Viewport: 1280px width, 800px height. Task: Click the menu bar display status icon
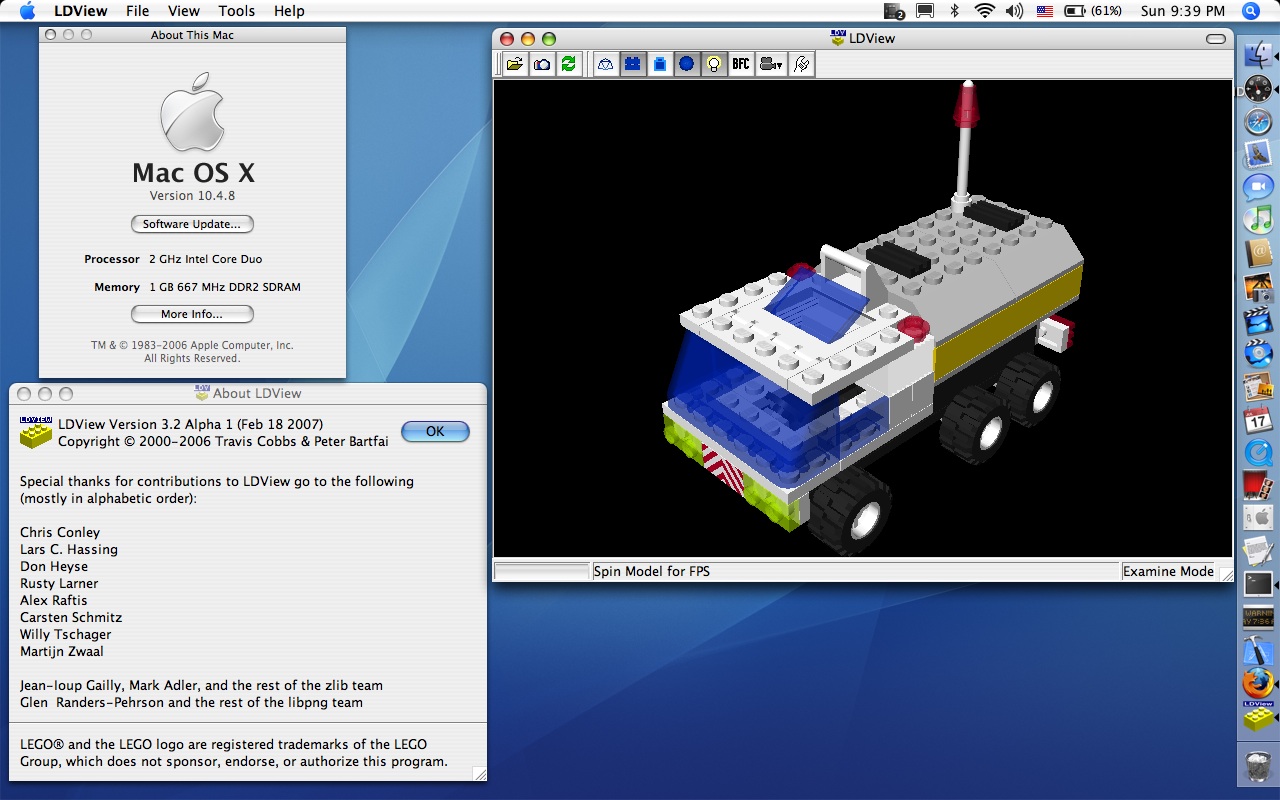coord(925,11)
